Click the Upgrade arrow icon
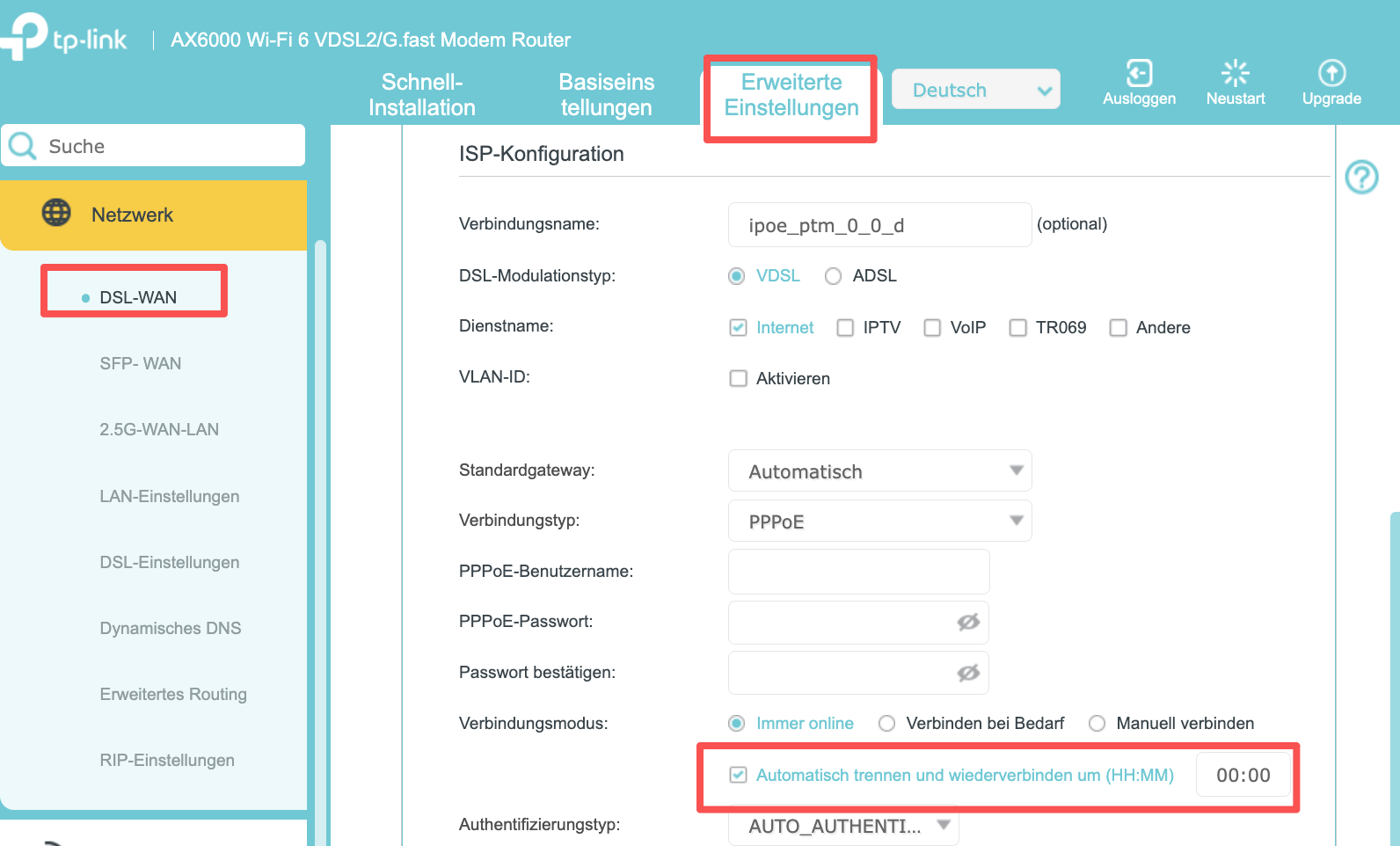Image resolution: width=1400 pixels, height=846 pixels. click(1331, 72)
